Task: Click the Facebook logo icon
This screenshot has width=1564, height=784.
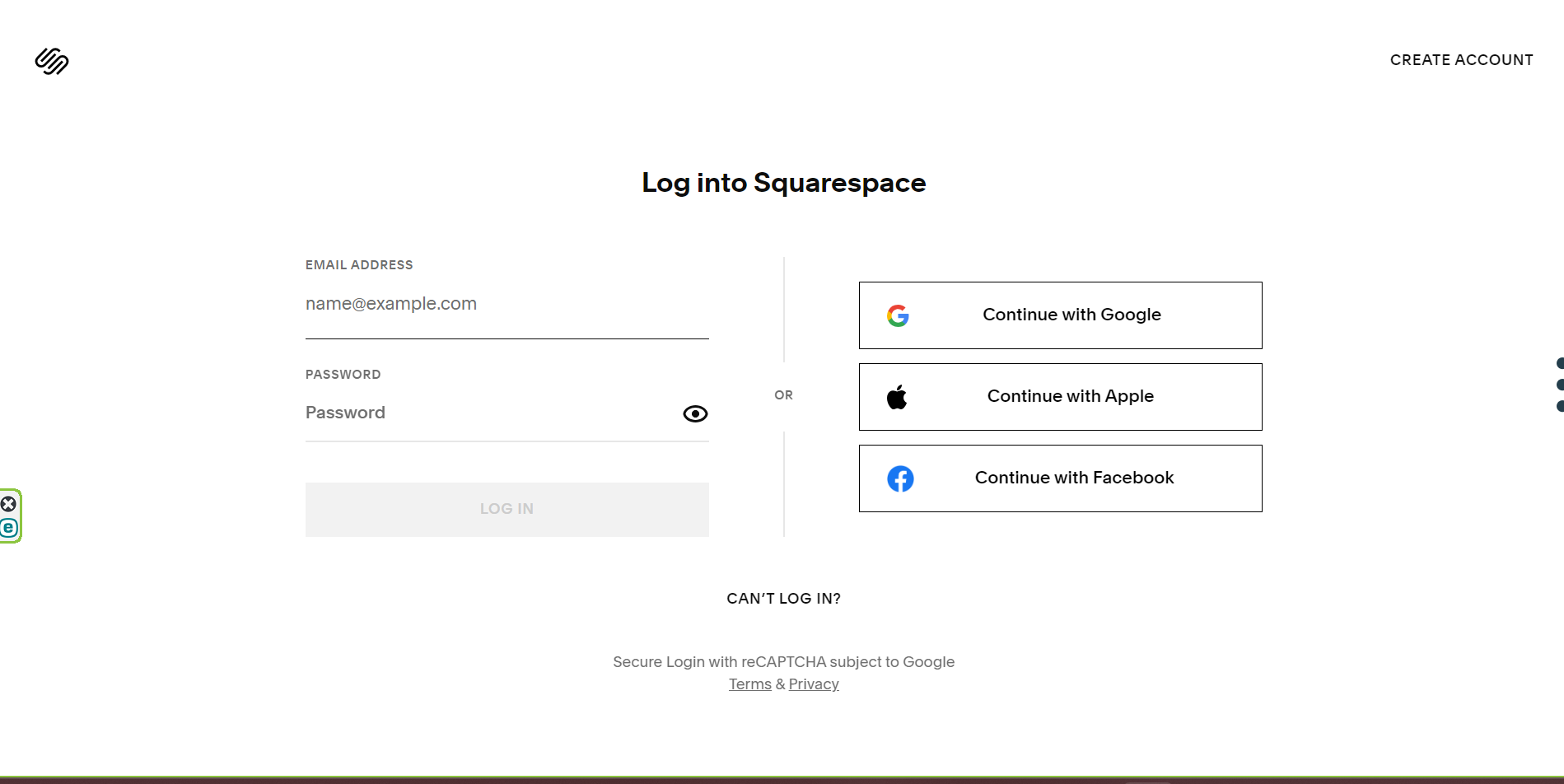Action: point(900,478)
